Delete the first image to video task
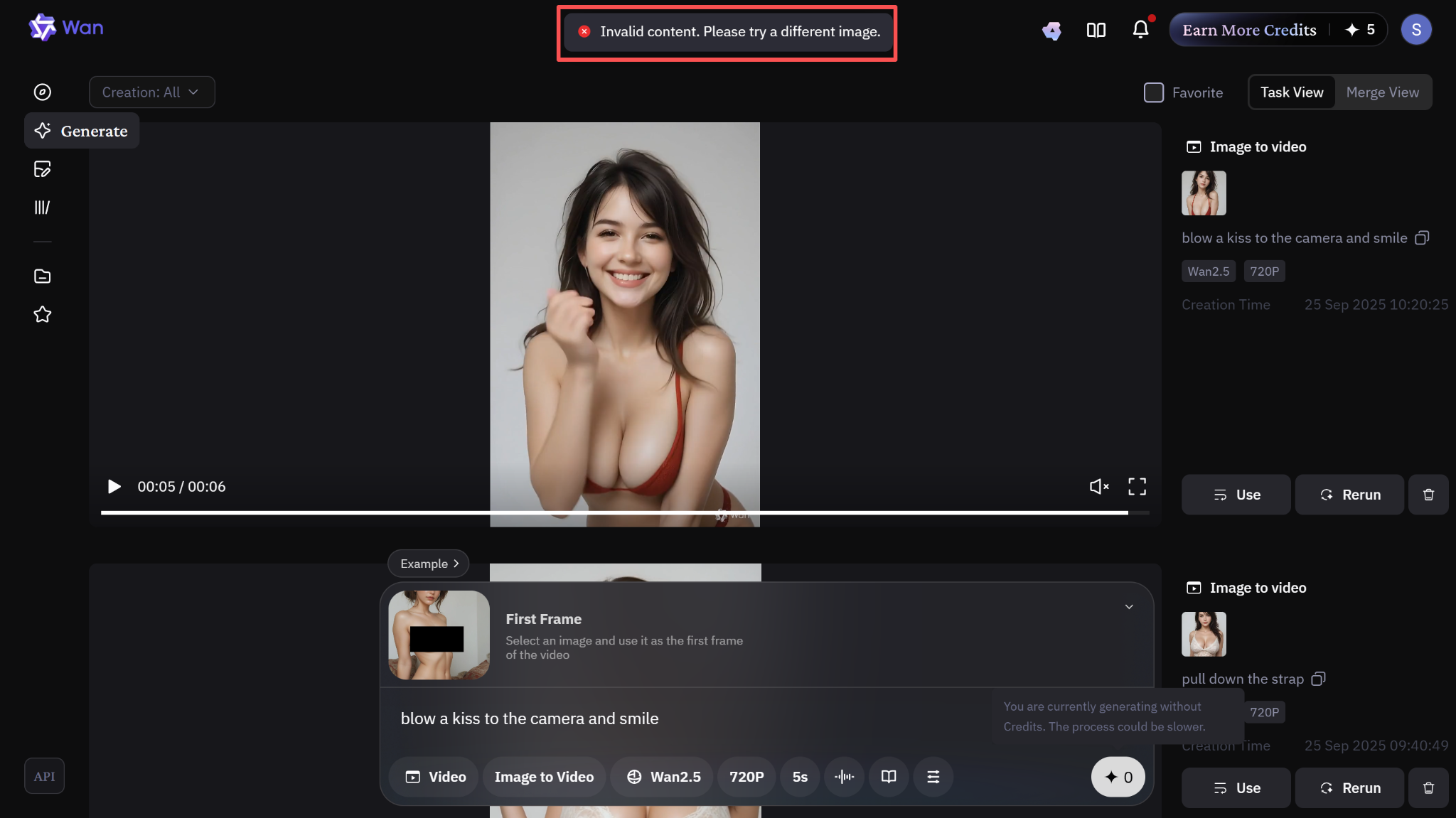 pos(1428,495)
